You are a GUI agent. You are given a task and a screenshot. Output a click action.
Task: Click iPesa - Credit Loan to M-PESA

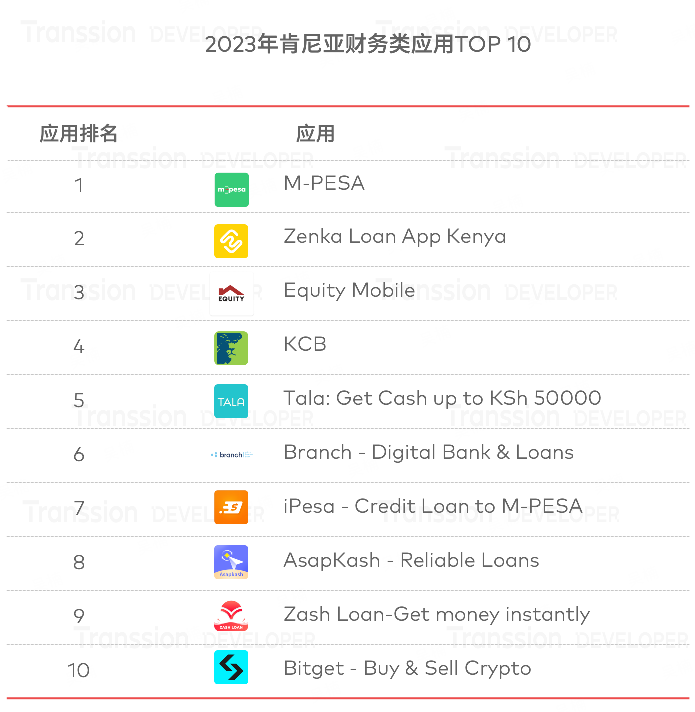(x=432, y=506)
